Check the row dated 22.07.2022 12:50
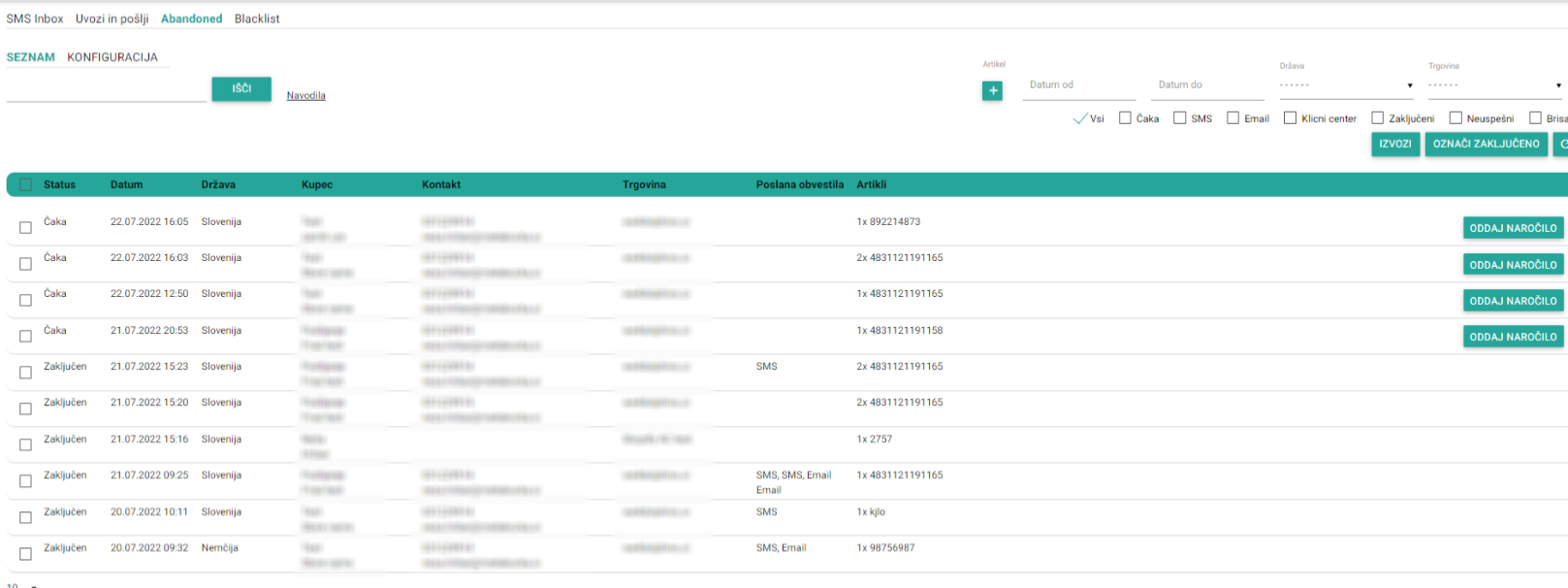Screen dimensions: 1568x588 click(x=25, y=300)
